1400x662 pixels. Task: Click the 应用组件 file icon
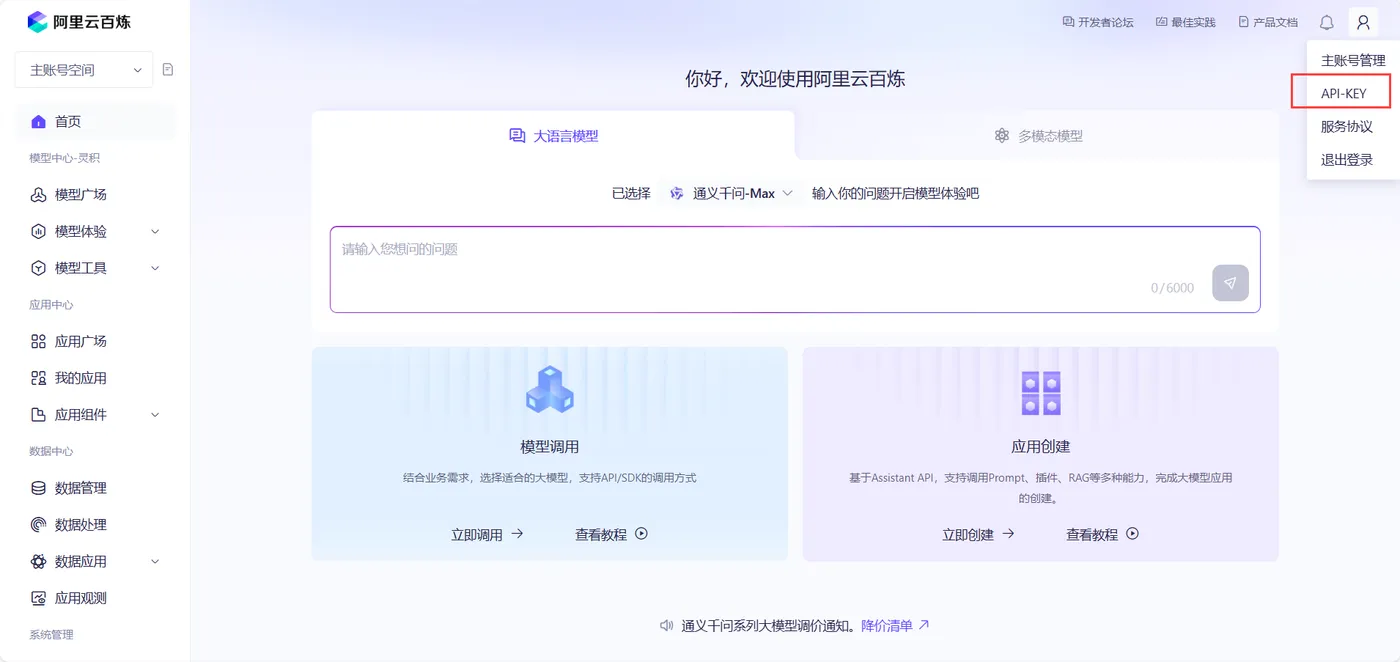coord(38,415)
